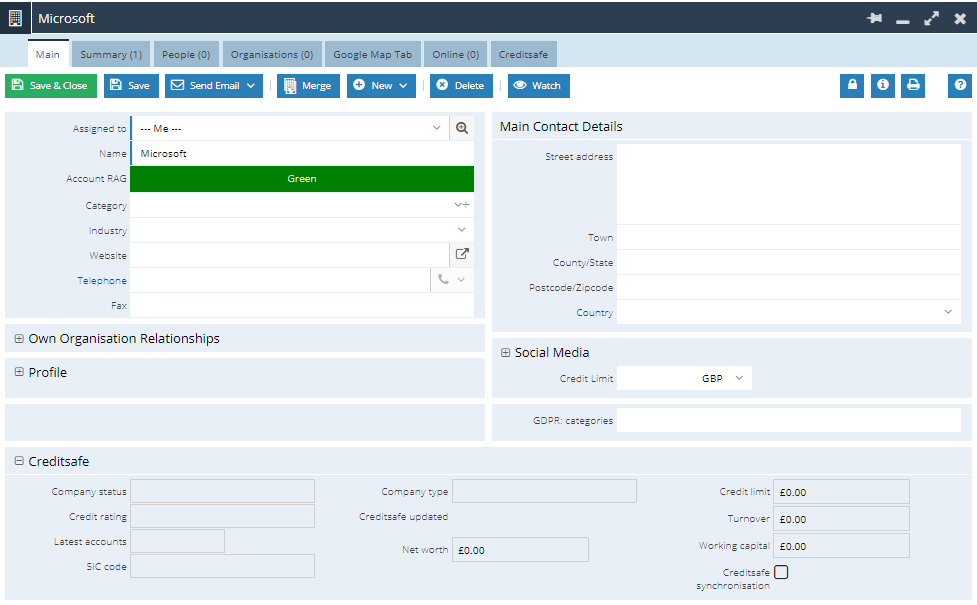Expand the Social Media section
977x605 pixels.
point(505,353)
